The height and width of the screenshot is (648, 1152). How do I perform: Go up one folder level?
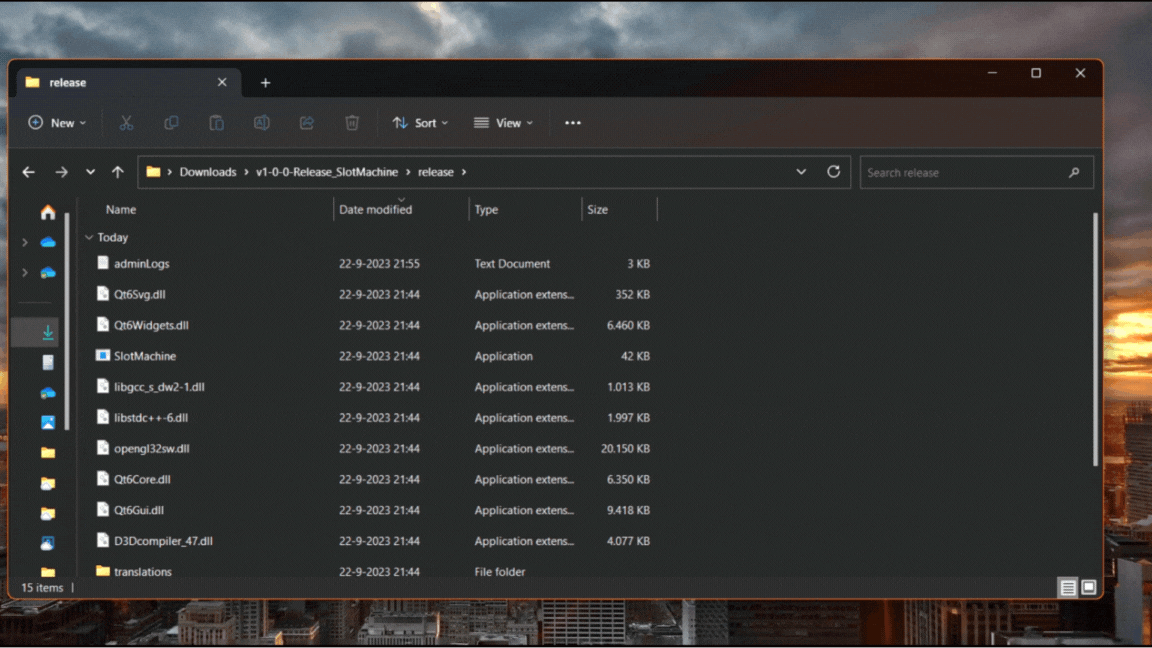click(118, 172)
